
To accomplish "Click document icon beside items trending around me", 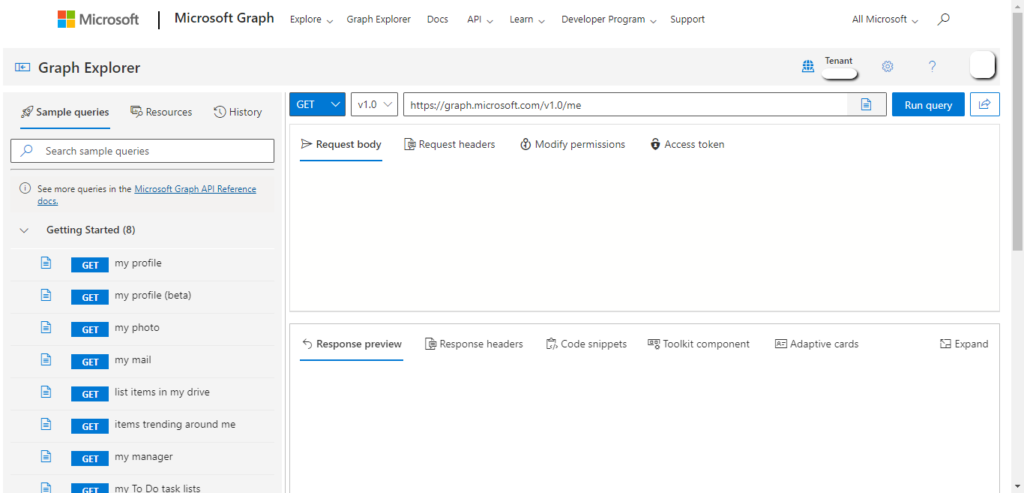I will [46, 424].
